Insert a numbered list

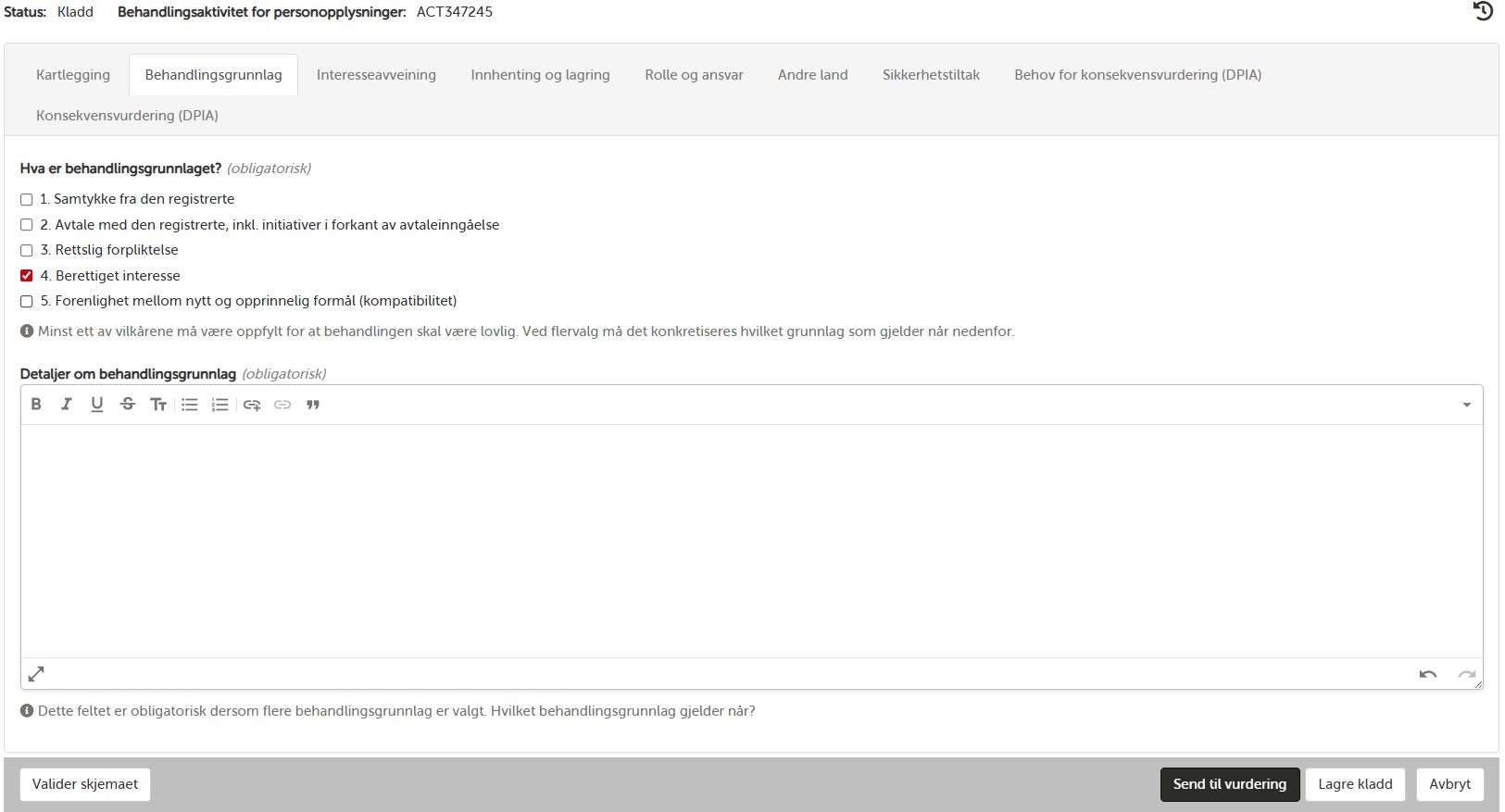click(x=219, y=405)
